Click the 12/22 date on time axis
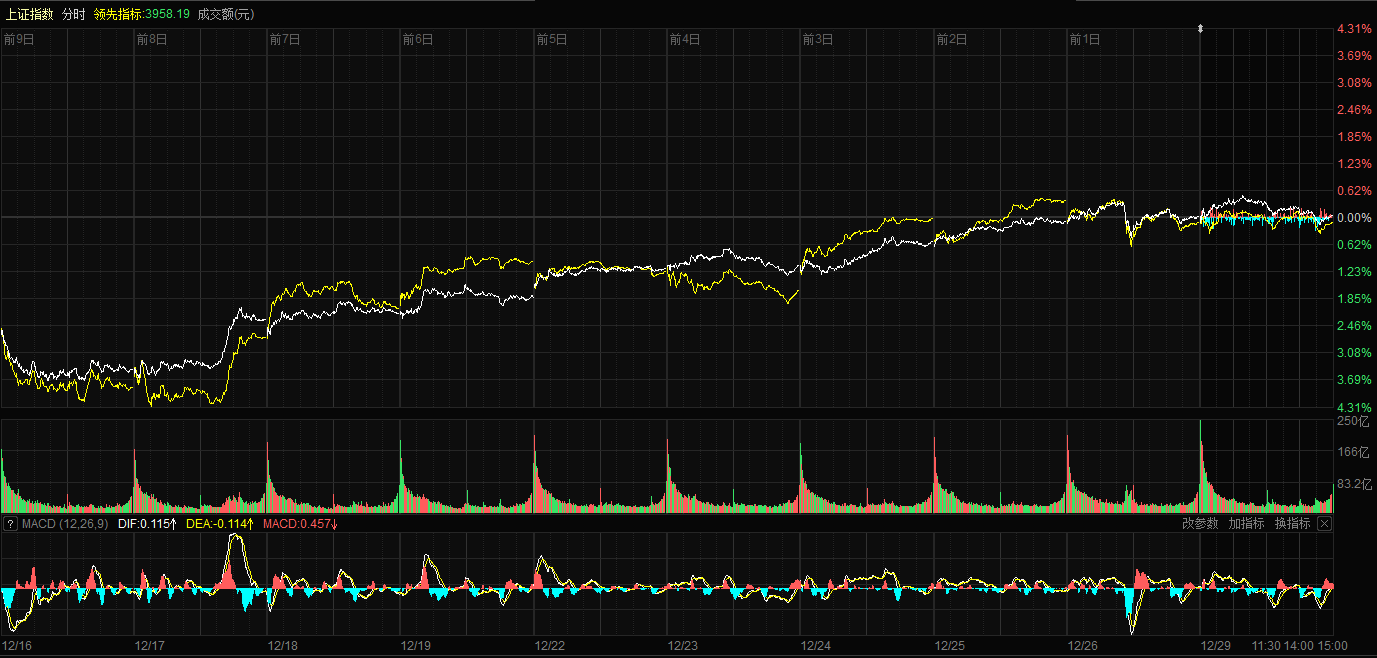 pos(549,646)
